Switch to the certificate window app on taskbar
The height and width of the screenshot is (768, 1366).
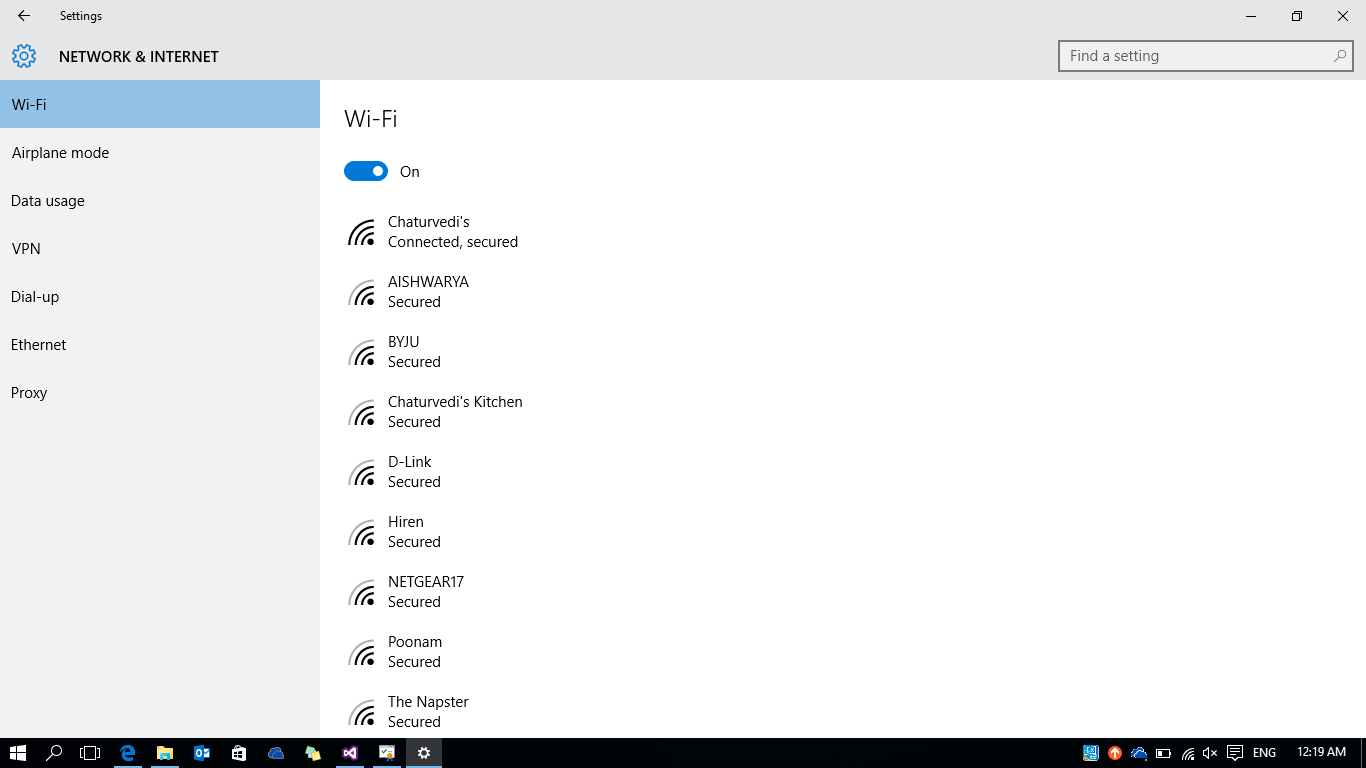[387, 753]
